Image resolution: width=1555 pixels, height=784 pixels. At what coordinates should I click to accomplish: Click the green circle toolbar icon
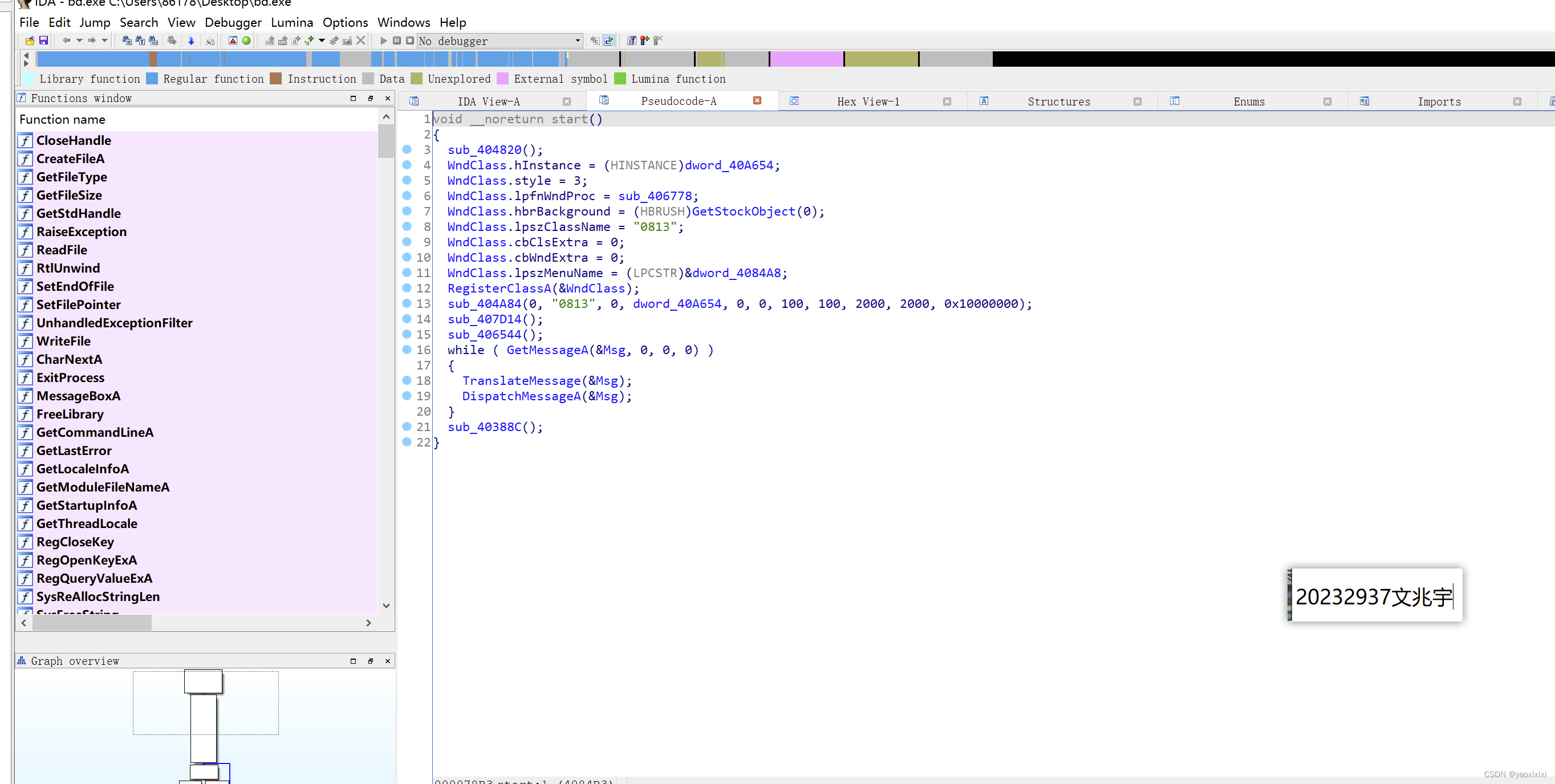(246, 40)
